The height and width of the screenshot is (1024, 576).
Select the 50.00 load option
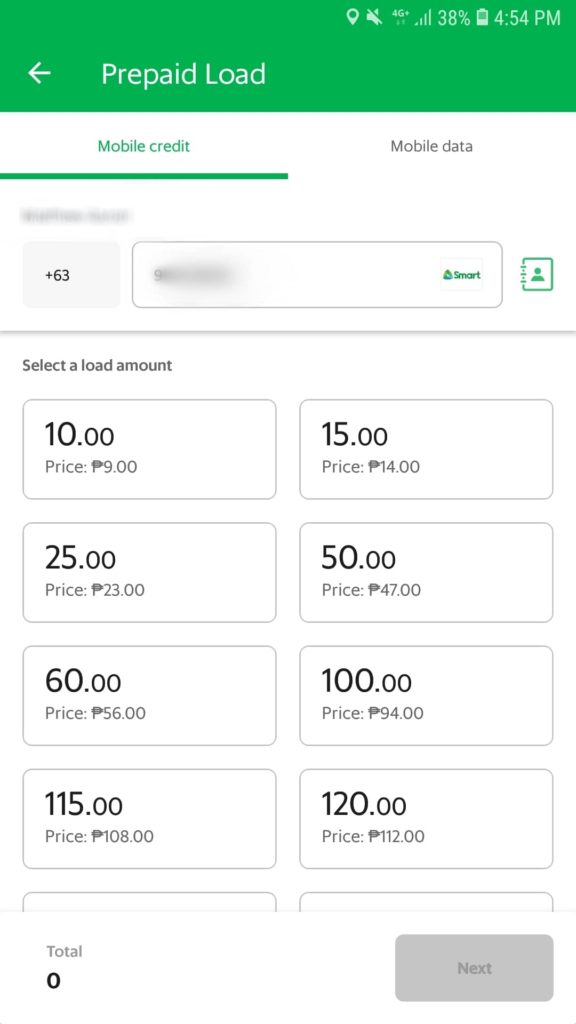[426, 573]
